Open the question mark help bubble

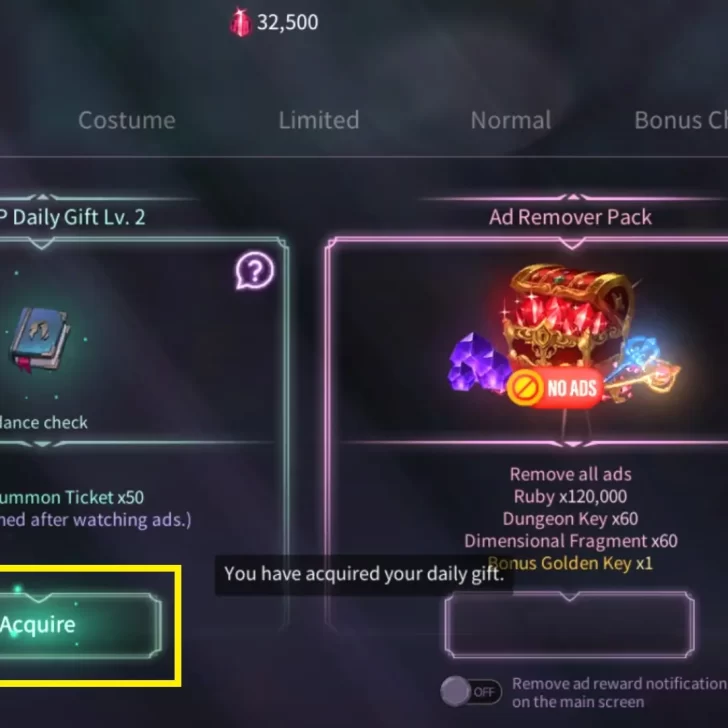tap(254, 271)
